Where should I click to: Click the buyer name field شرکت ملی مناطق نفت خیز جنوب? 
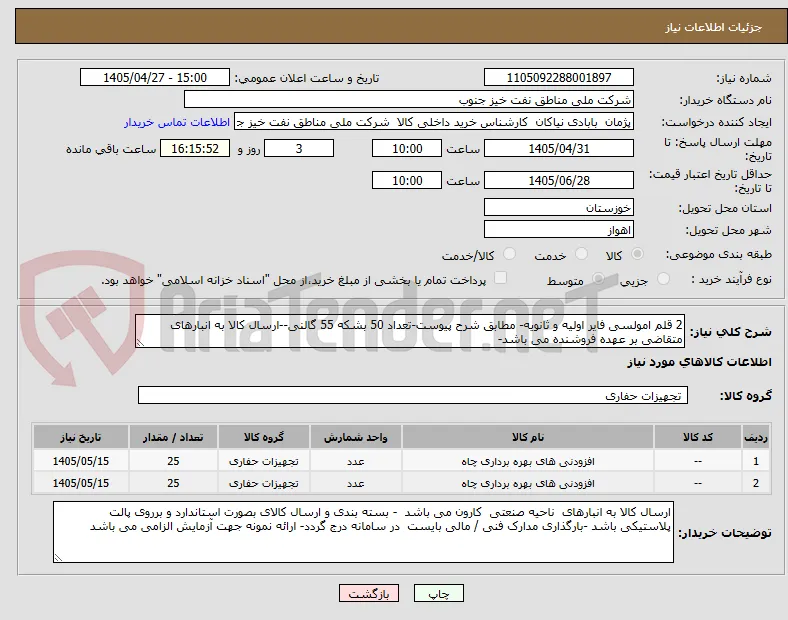coord(409,99)
